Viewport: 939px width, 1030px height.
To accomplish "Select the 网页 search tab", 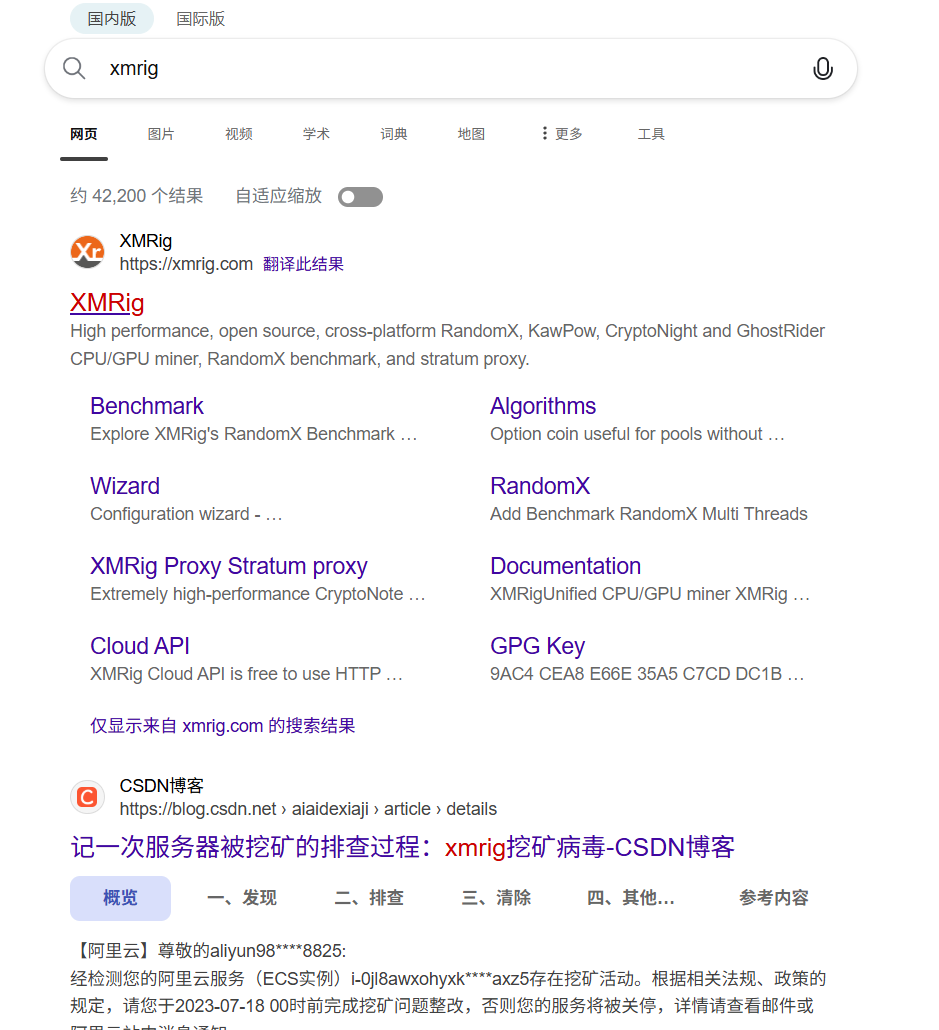I will [x=83, y=134].
